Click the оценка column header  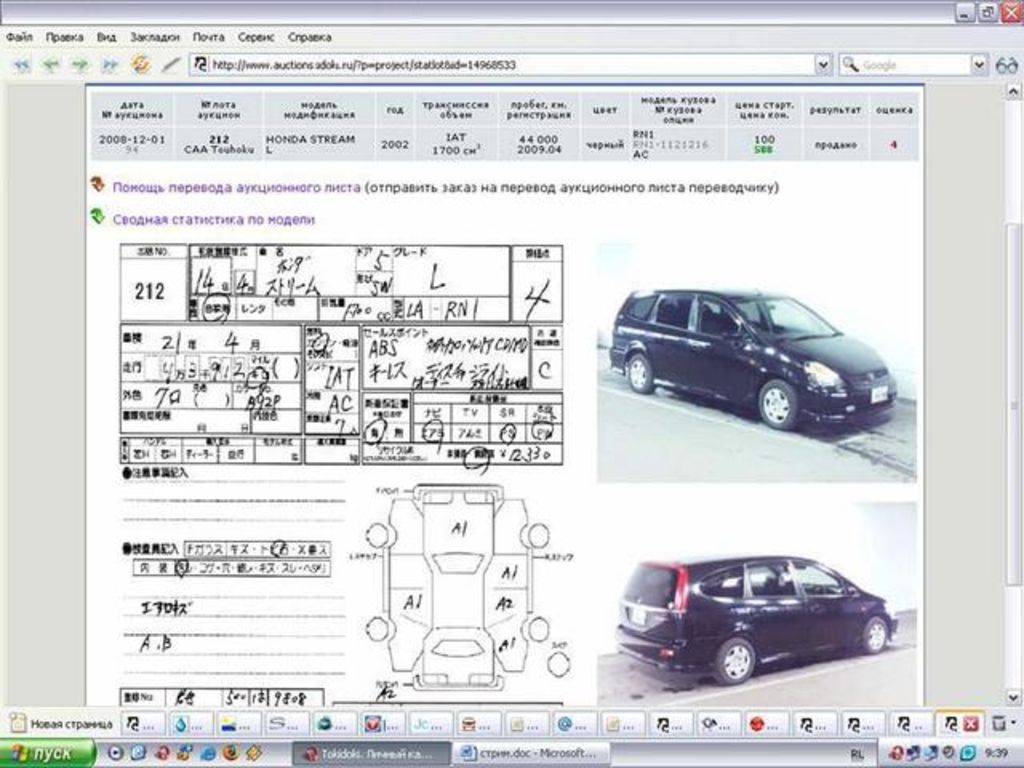tap(894, 110)
